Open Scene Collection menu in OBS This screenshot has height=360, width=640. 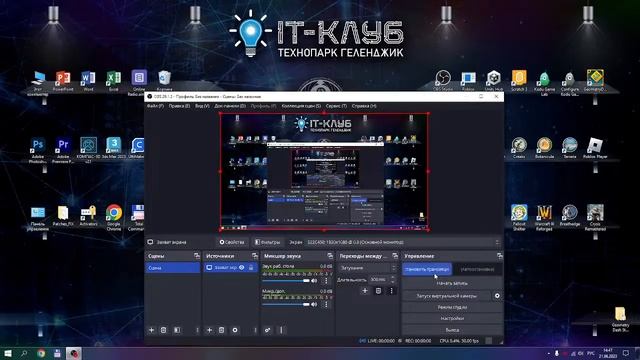coord(301,106)
